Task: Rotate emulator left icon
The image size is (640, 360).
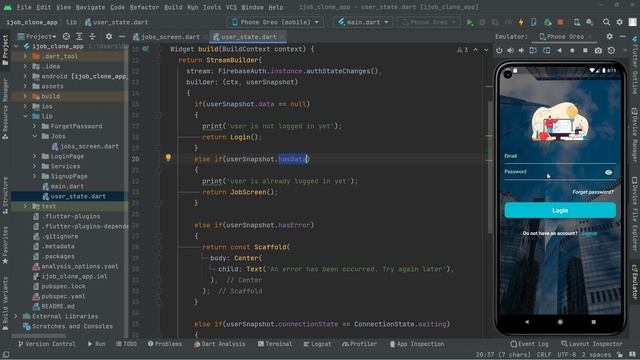Action: 533,51
